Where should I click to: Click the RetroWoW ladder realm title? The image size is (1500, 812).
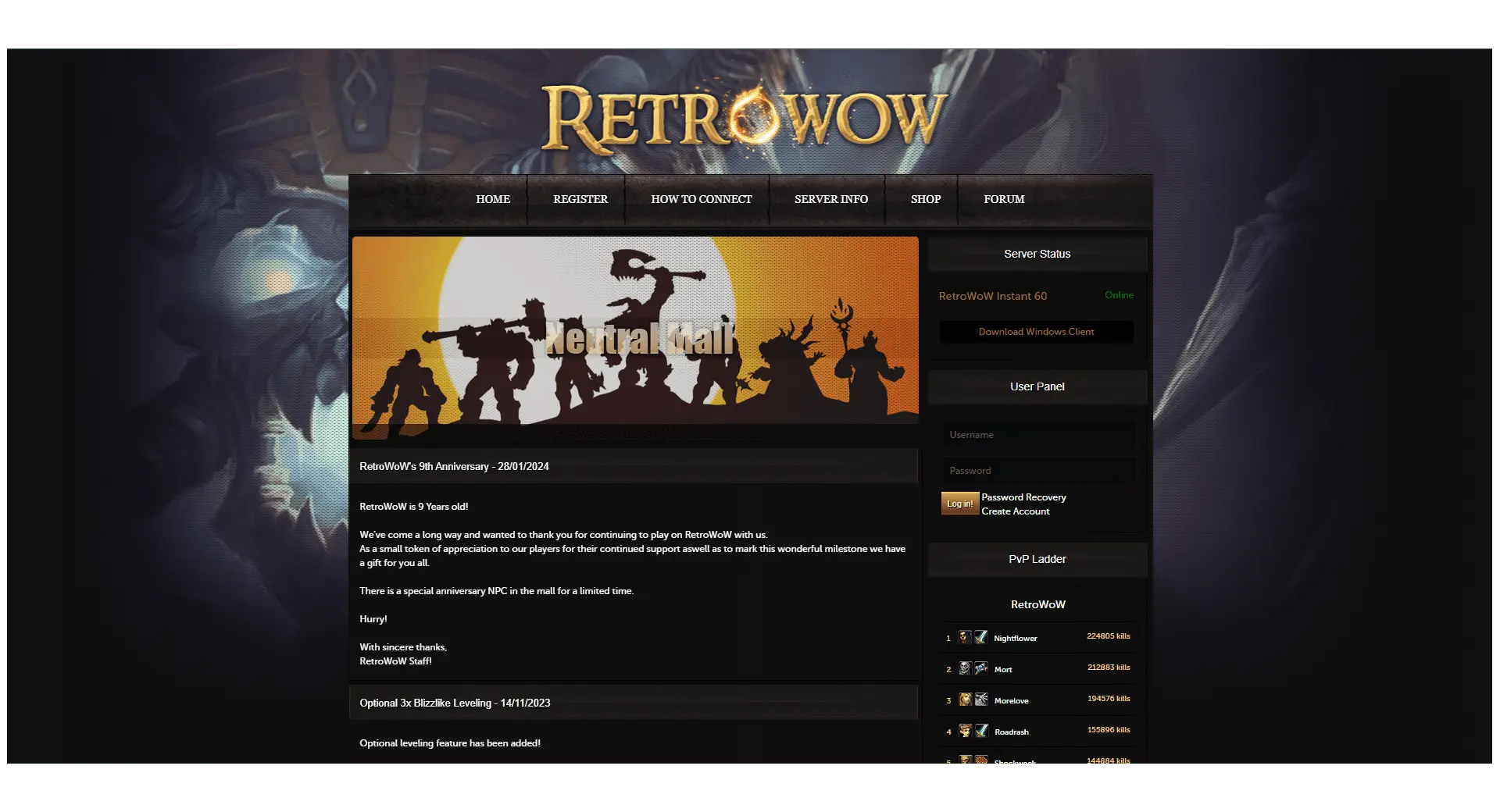[x=1037, y=604]
